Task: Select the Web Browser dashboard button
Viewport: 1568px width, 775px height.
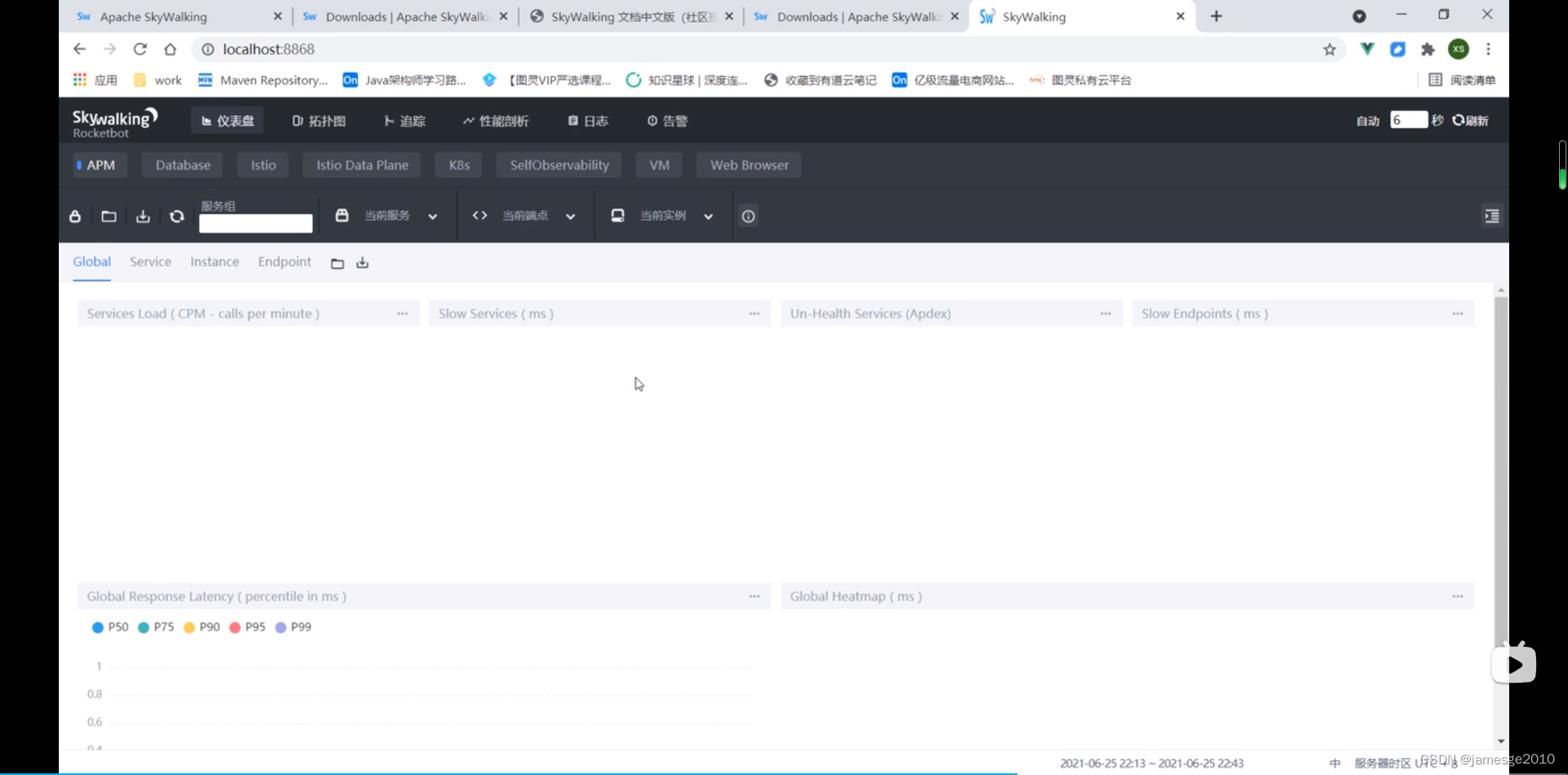Action: [x=749, y=165]
